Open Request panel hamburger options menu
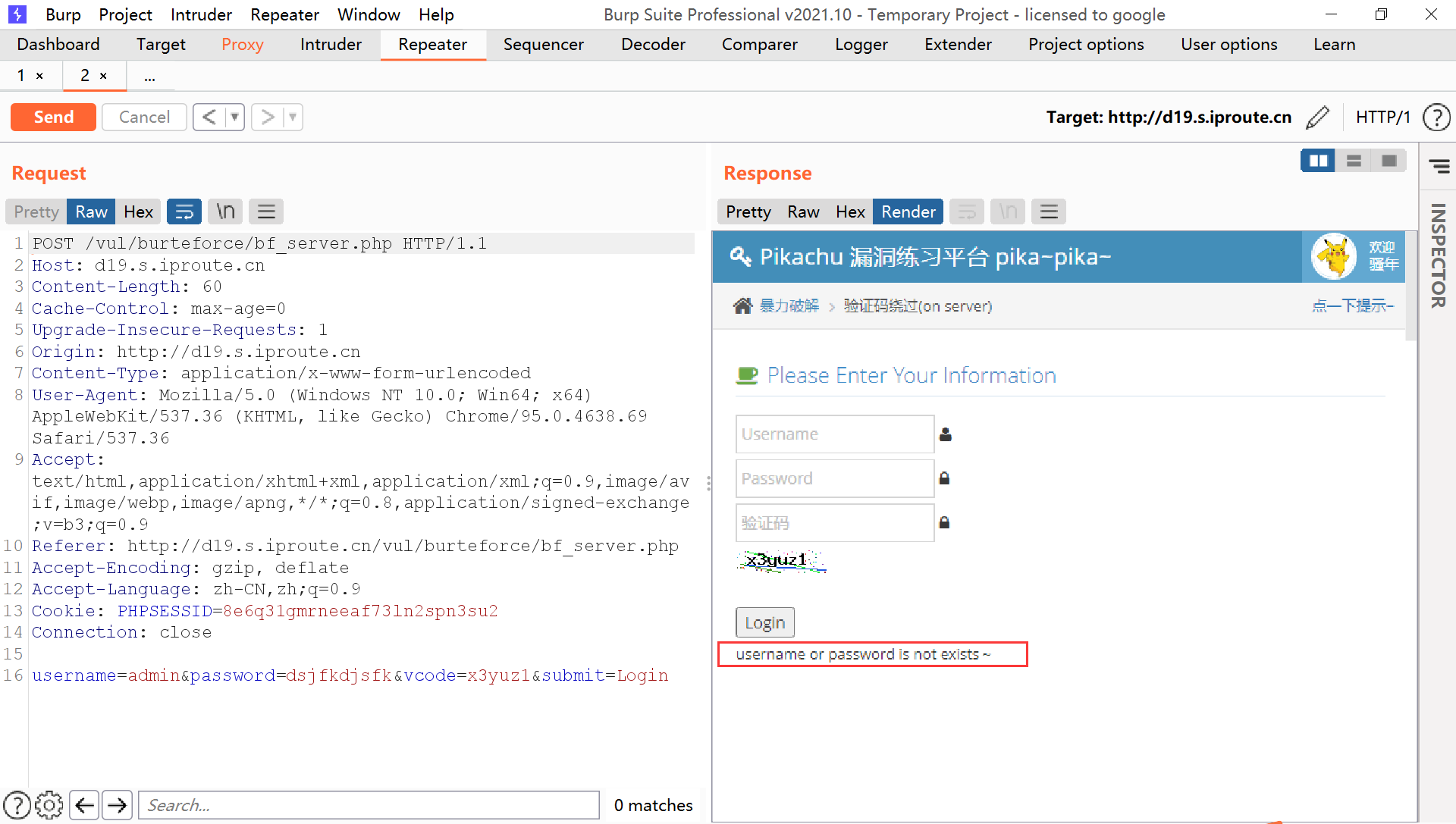Screen dimensions: 1456x824 coord(266,211)
